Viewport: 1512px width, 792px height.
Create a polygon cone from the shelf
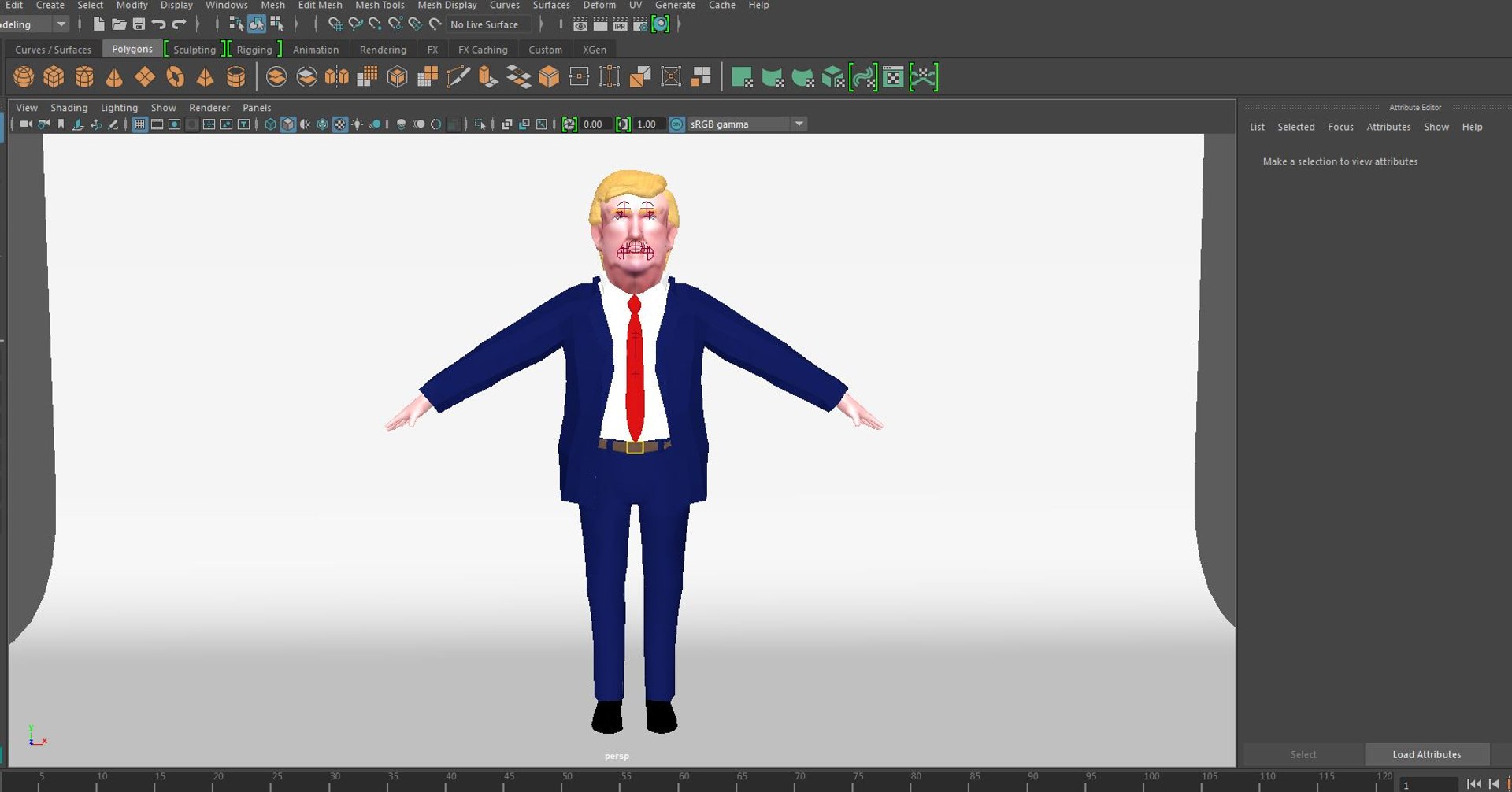point(114,77)
